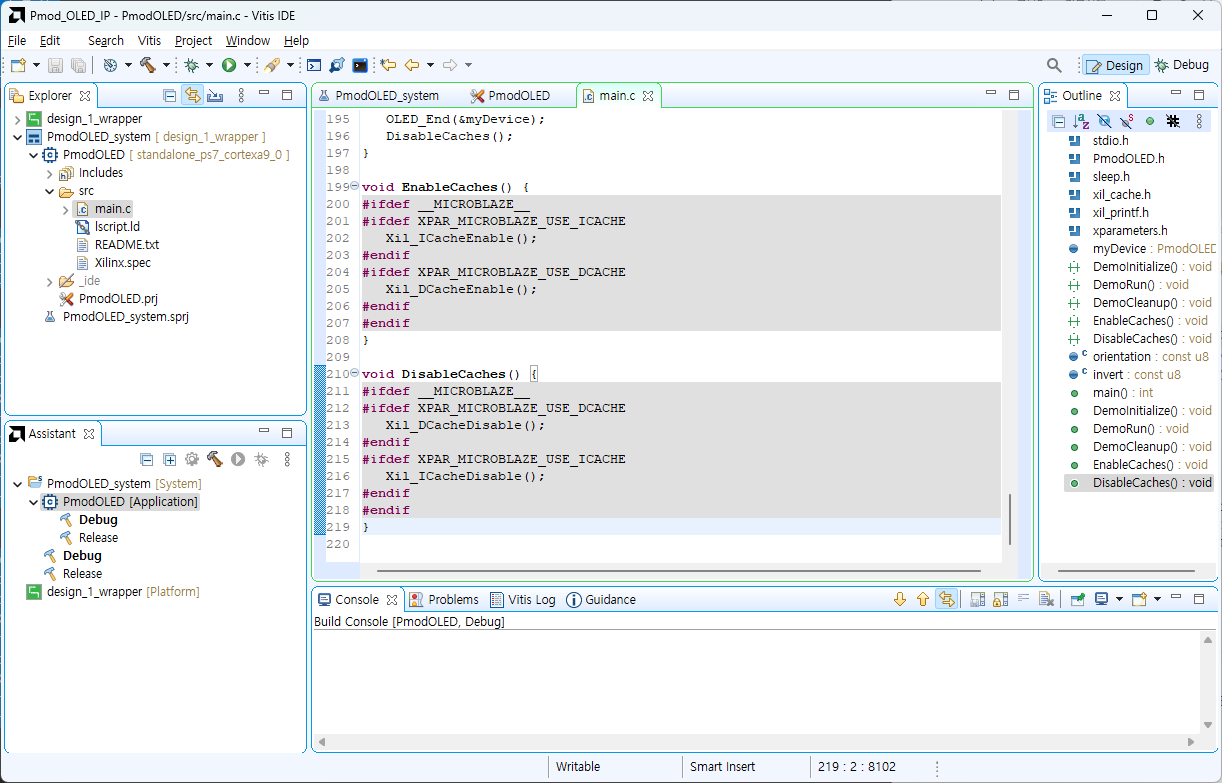Open the Project menu
Viewport: 1222px width, 783px height.
(193, 41)
